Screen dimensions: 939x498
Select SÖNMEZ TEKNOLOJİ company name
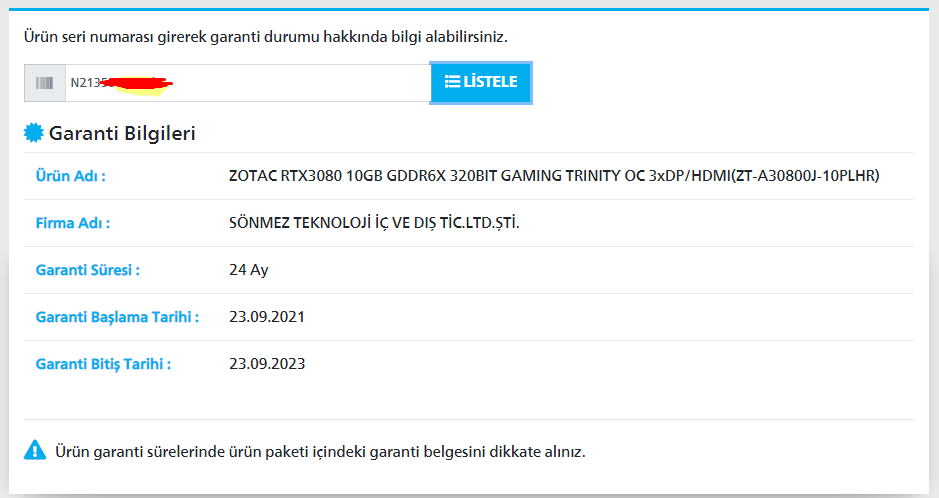374,223
